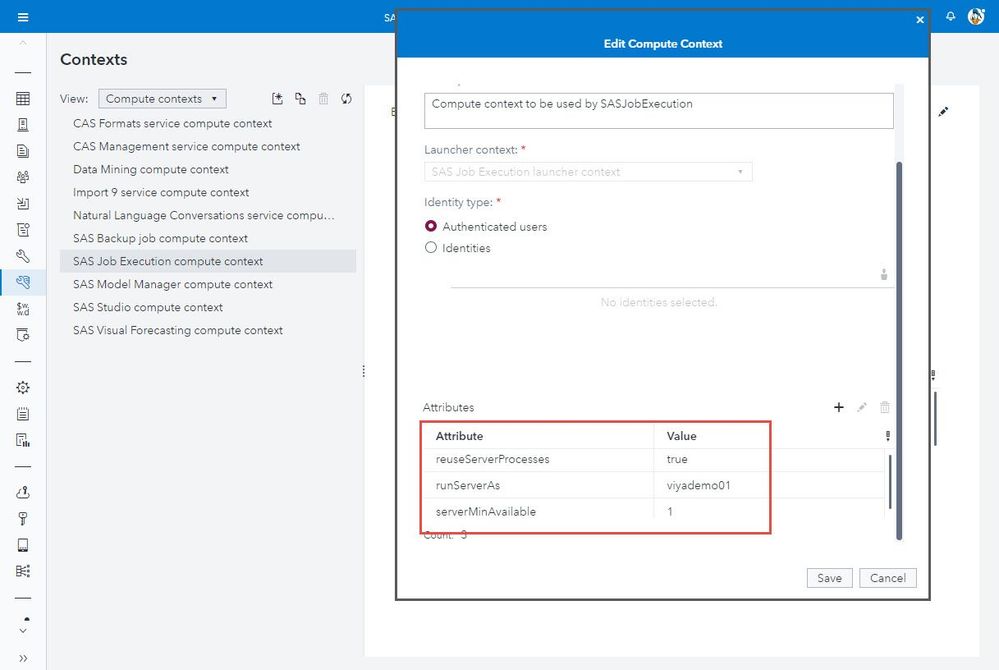The height and width of the screenshot is (670, 999).
Task: Select SAS Backup job compute context
Action: coord(208,238)
